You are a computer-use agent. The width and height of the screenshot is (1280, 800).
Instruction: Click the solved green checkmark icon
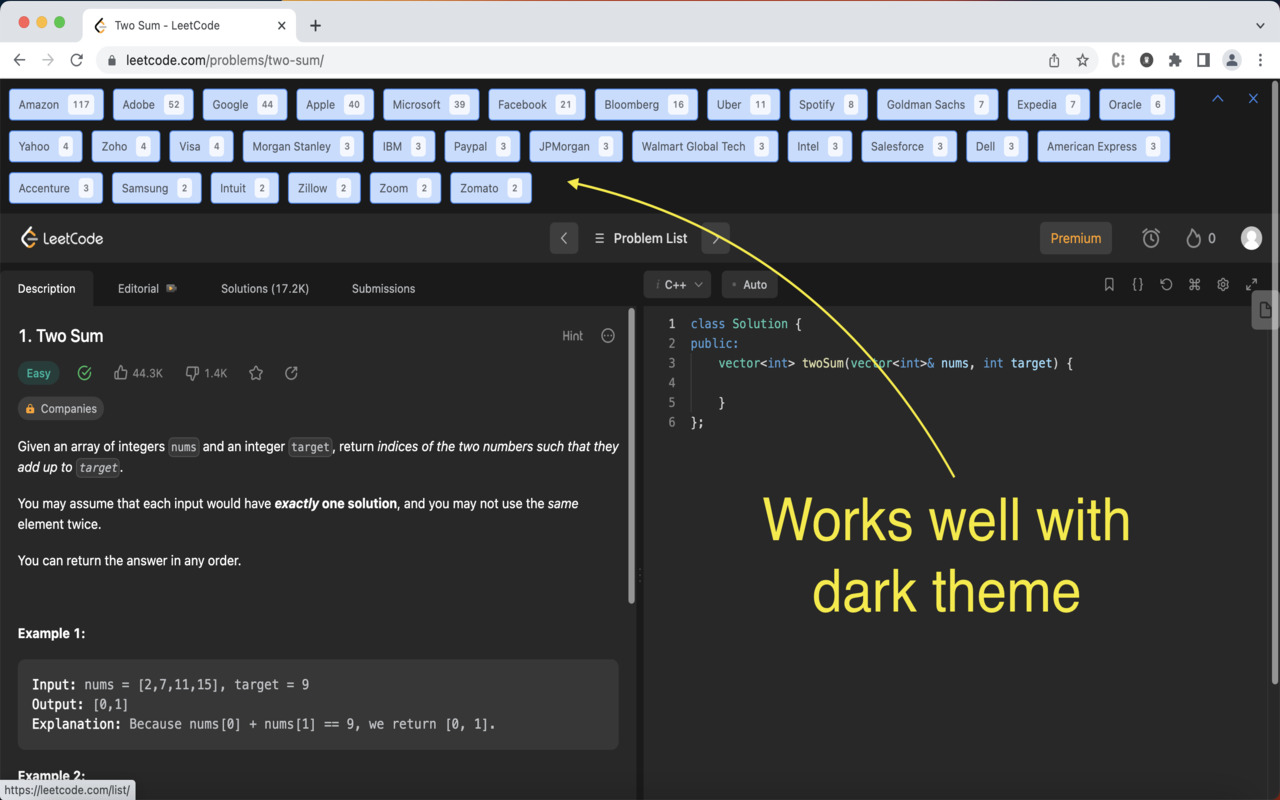[84, 373]
